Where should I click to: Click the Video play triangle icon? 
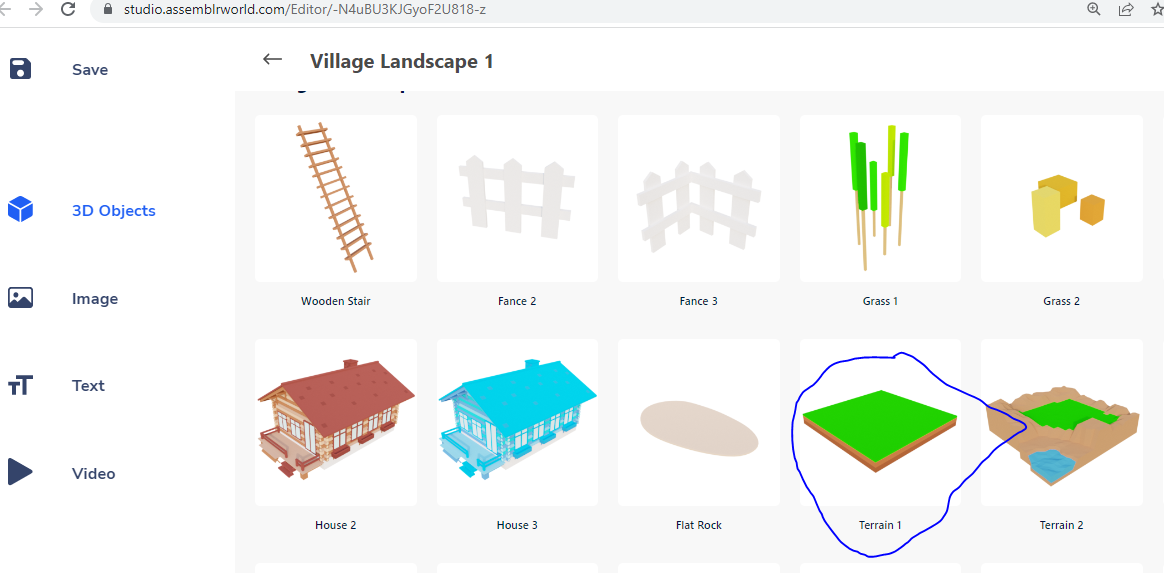[20, 472]
